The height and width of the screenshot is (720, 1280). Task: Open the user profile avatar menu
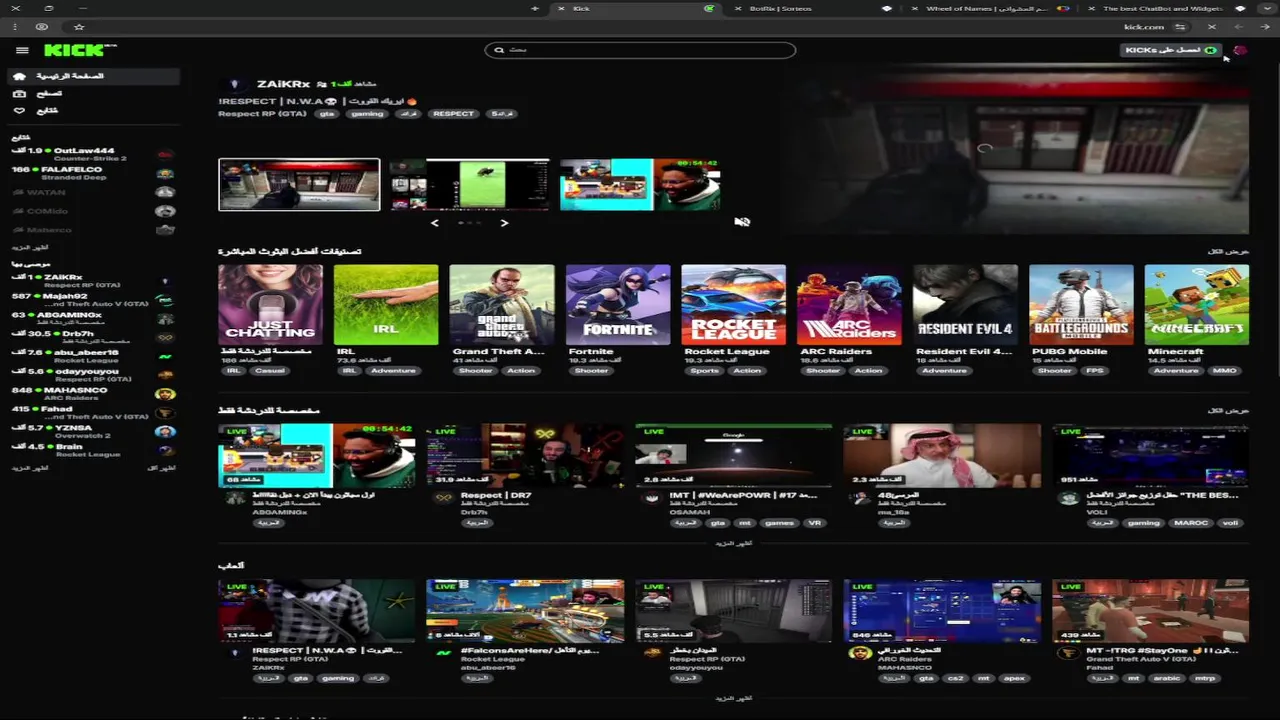[1240, 50]
